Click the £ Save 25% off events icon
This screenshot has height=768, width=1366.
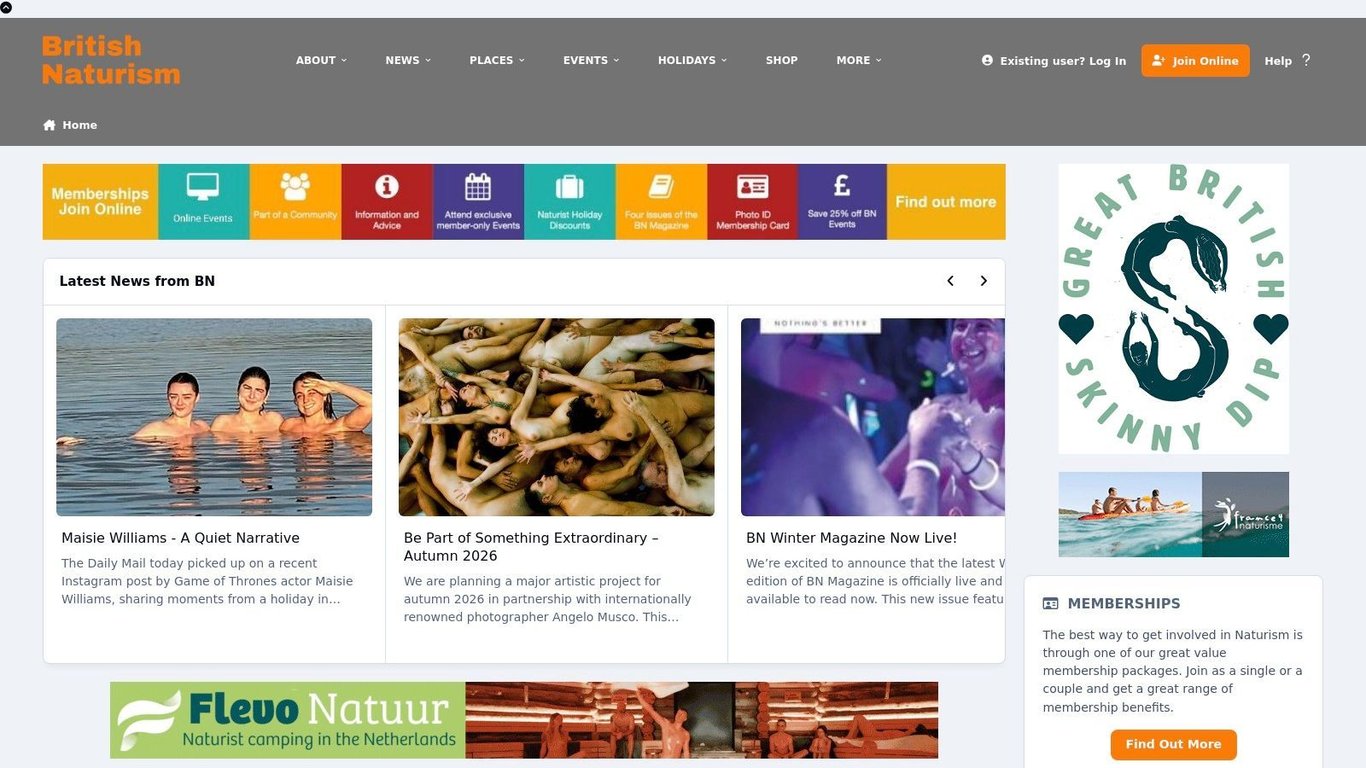point(842,188)
